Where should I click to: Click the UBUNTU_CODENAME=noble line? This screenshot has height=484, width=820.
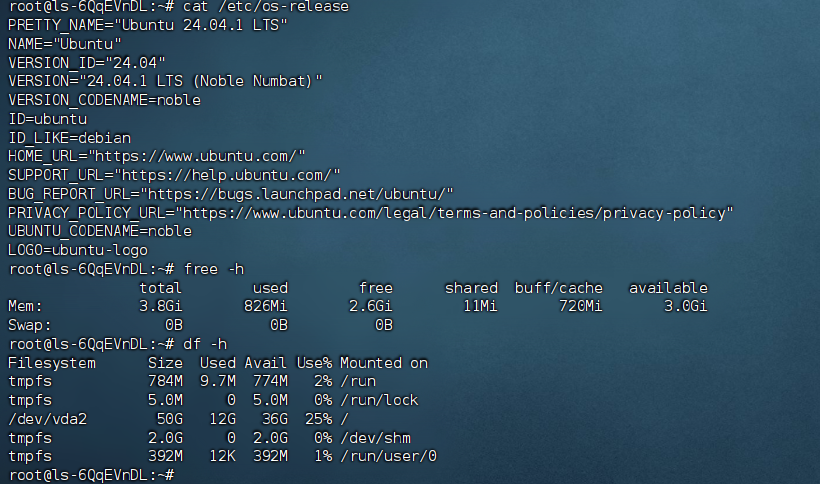100,231
